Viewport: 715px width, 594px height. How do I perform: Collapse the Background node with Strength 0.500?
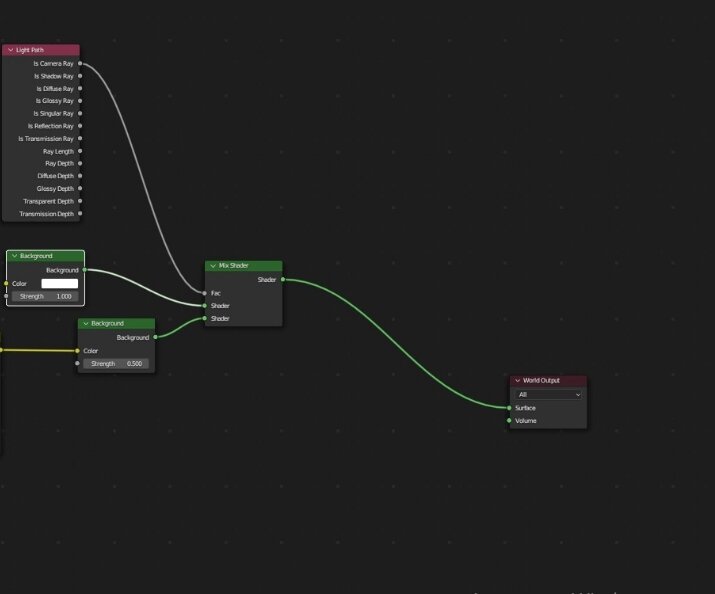click(86, 323)
